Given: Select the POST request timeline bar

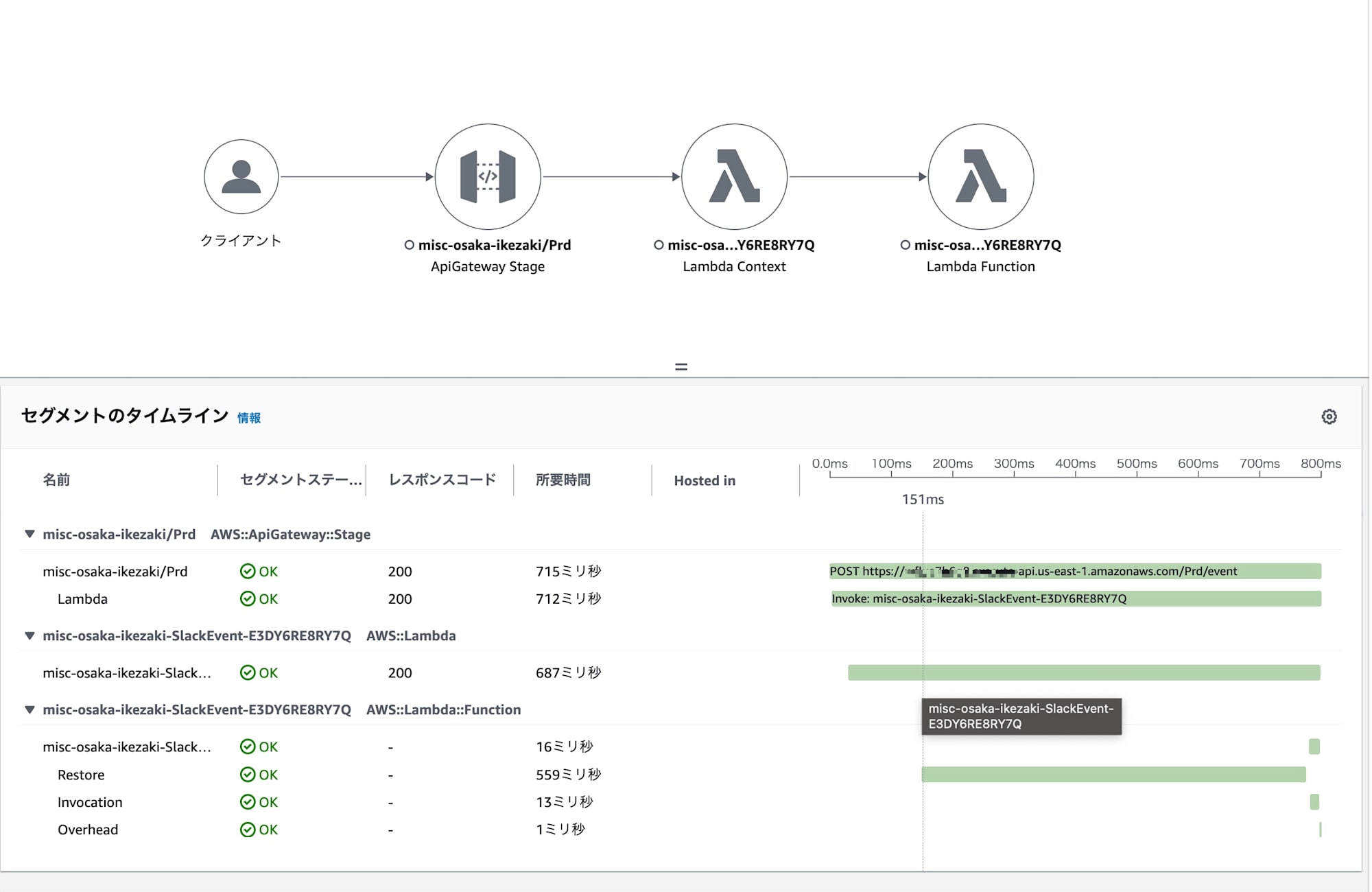Looking at the screenshot, I should (x=1075, y=571).
